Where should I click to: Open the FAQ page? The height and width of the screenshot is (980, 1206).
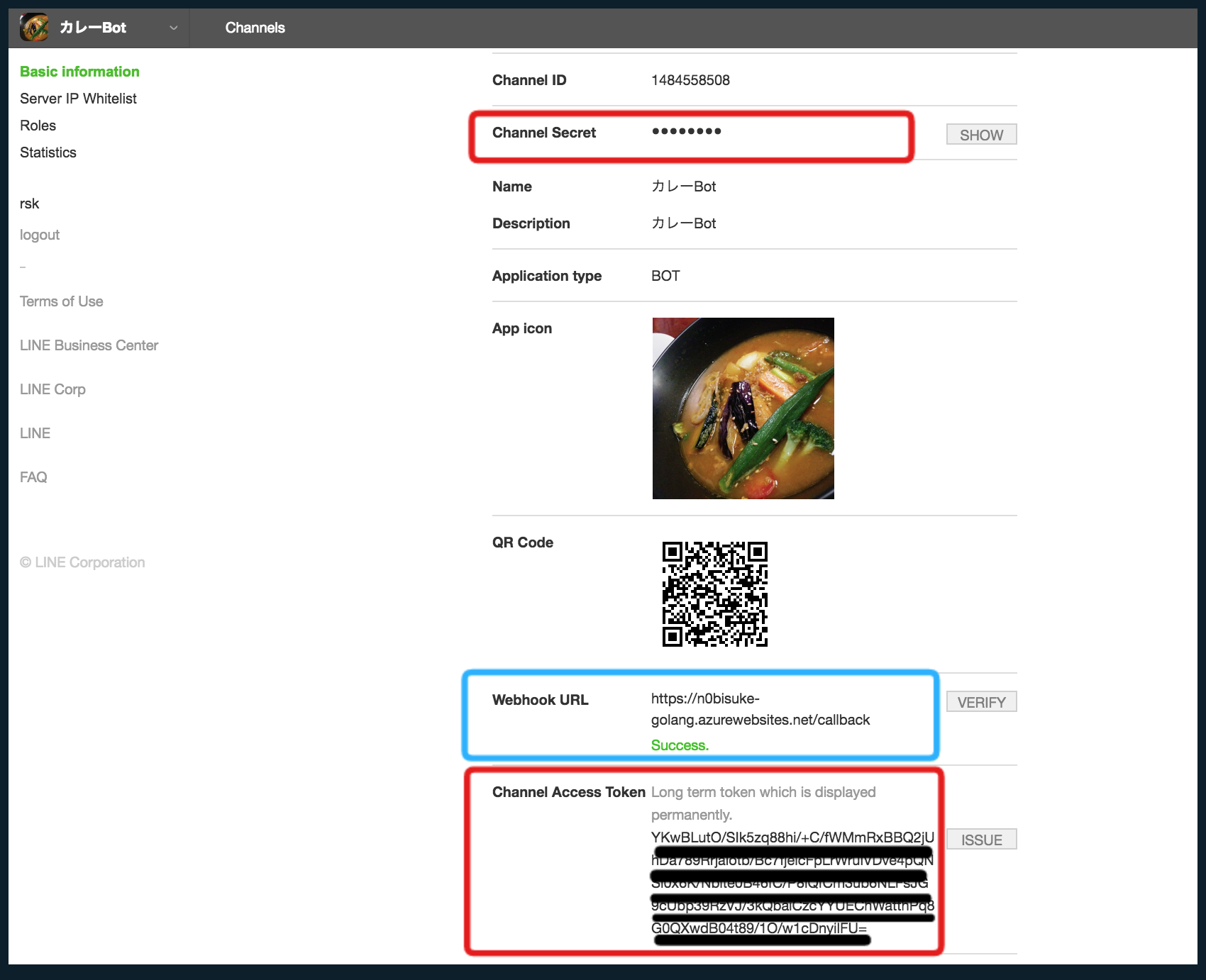click(34, 477)
